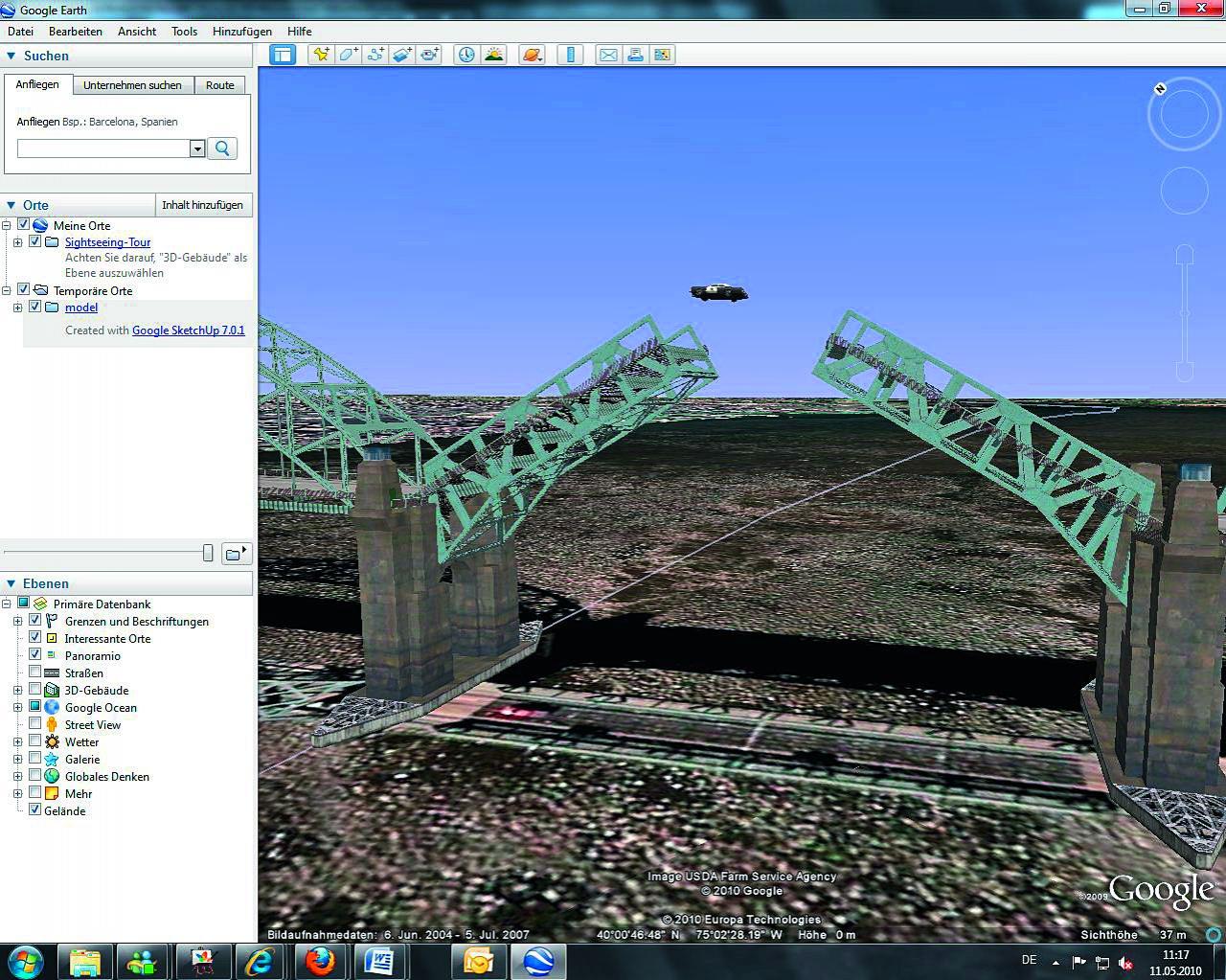
Task: Open the planet switcher (Saturn icon)
Action: tap(532, 55)
